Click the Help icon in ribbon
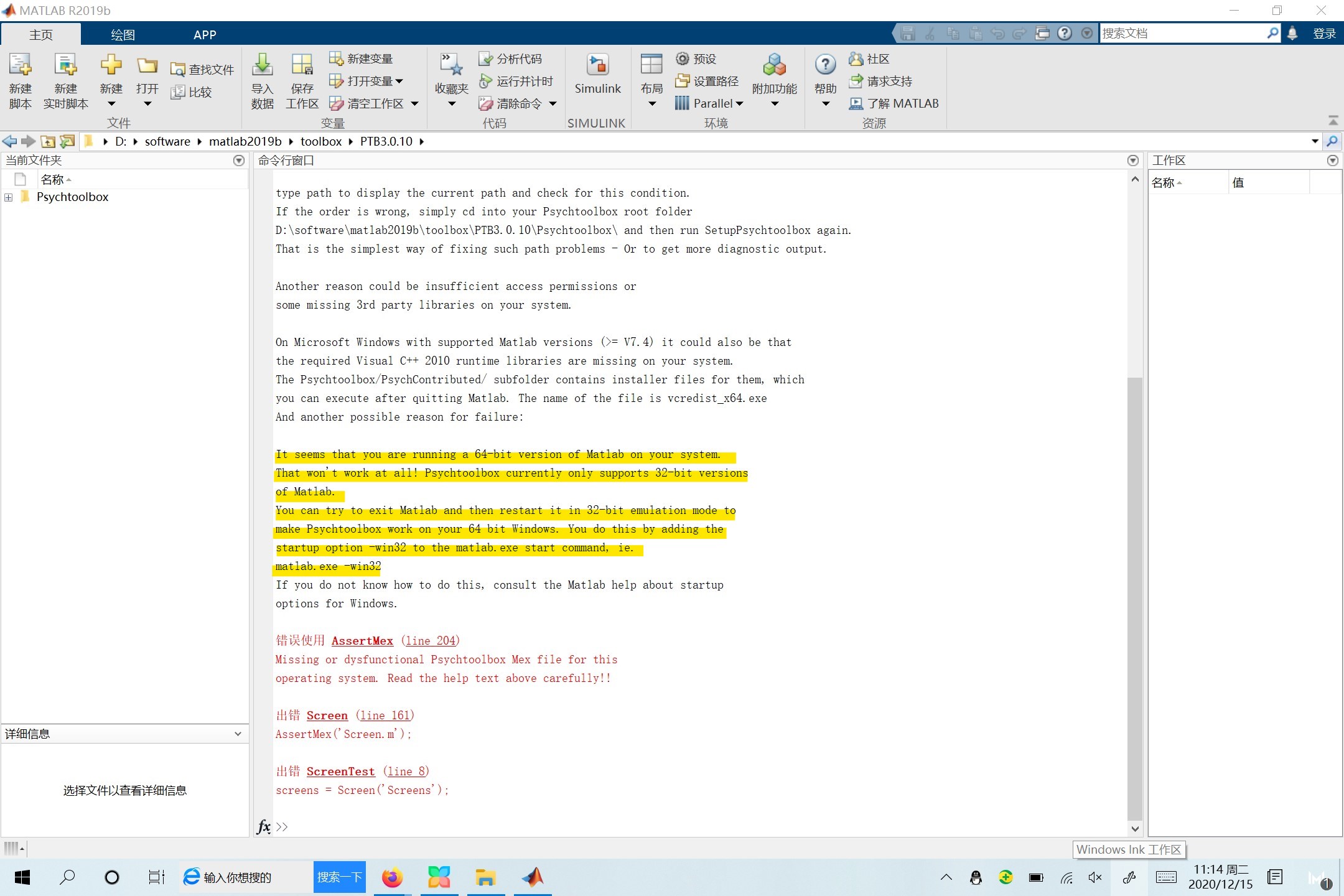 [x=823, y=68]
